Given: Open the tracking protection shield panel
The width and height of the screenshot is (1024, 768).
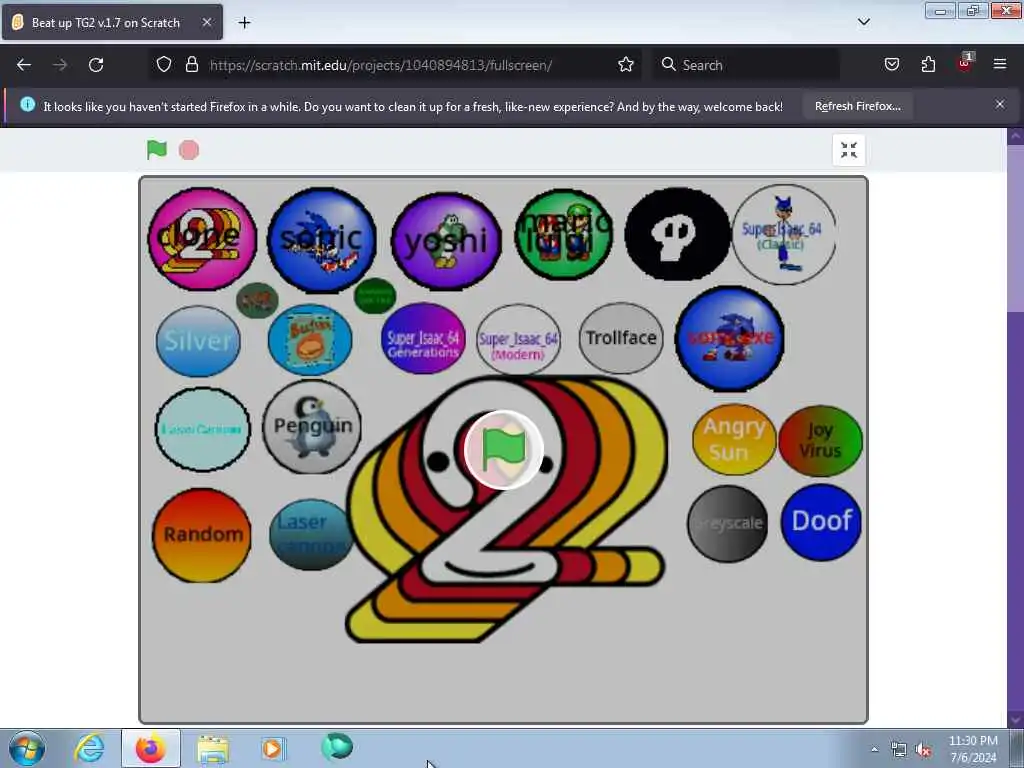Looking at the screenshot, I should coord(164,65).
